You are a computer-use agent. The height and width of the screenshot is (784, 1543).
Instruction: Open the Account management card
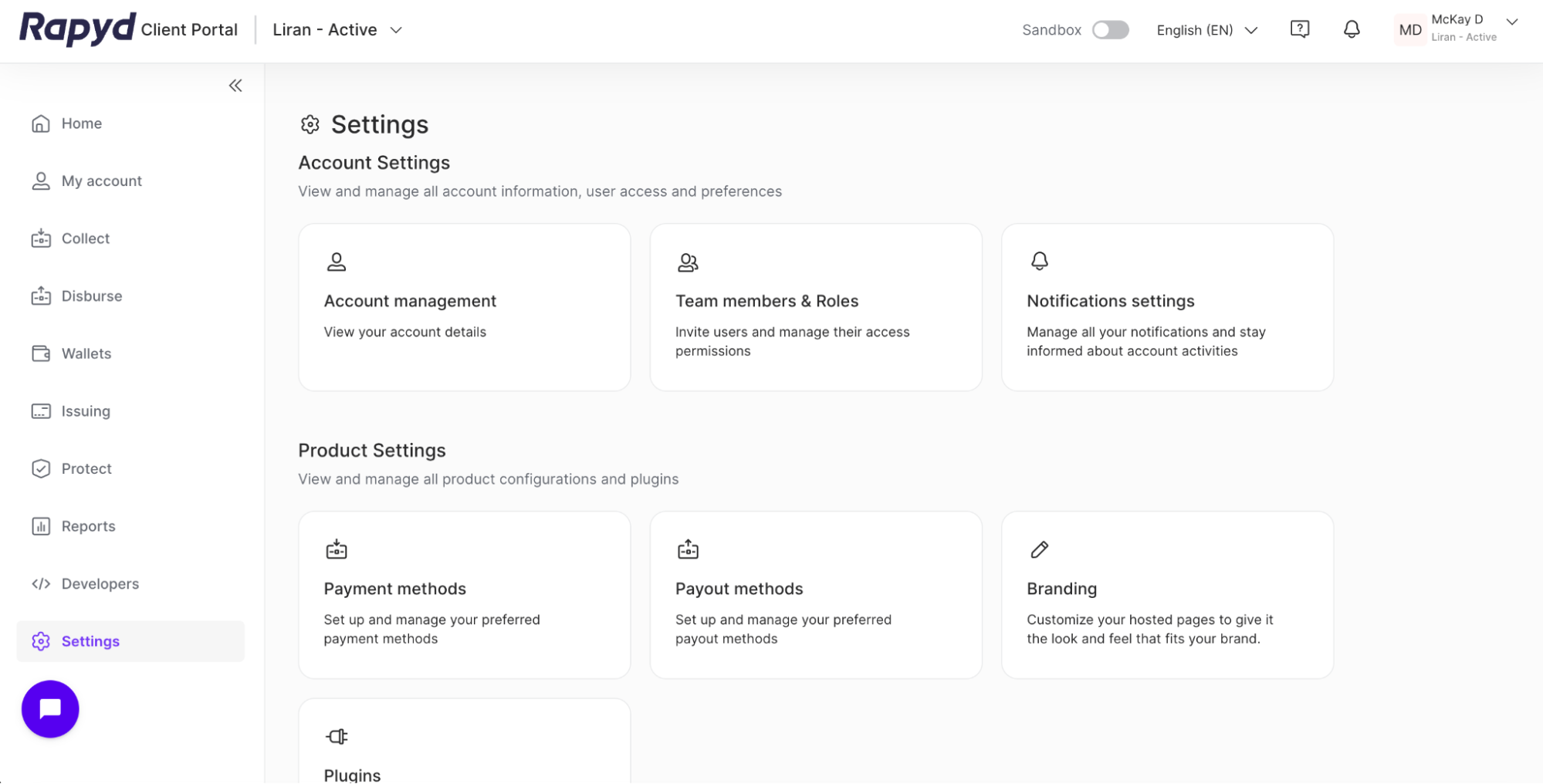[464, 307]
